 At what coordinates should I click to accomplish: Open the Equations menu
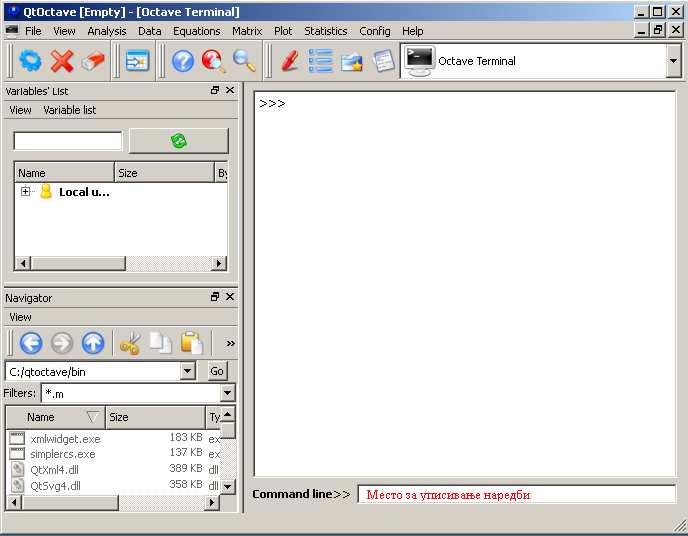tap(197, 31)
